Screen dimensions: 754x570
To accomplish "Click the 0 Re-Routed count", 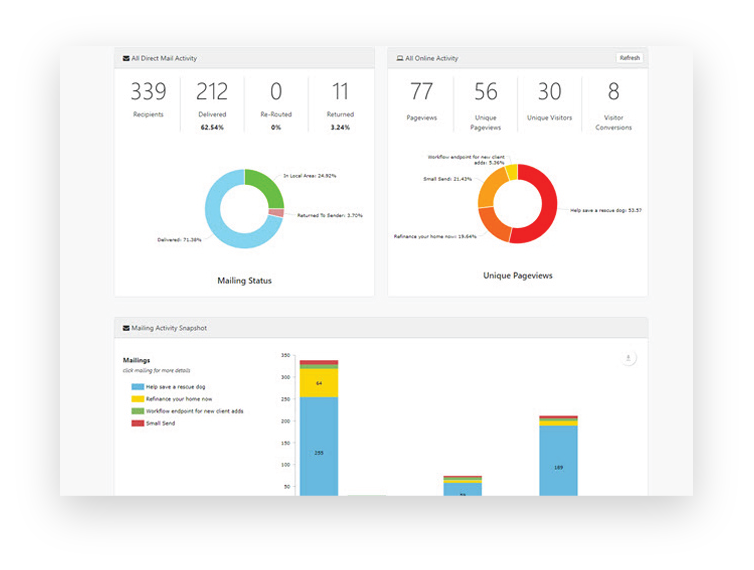I will [x=276, y=91].
